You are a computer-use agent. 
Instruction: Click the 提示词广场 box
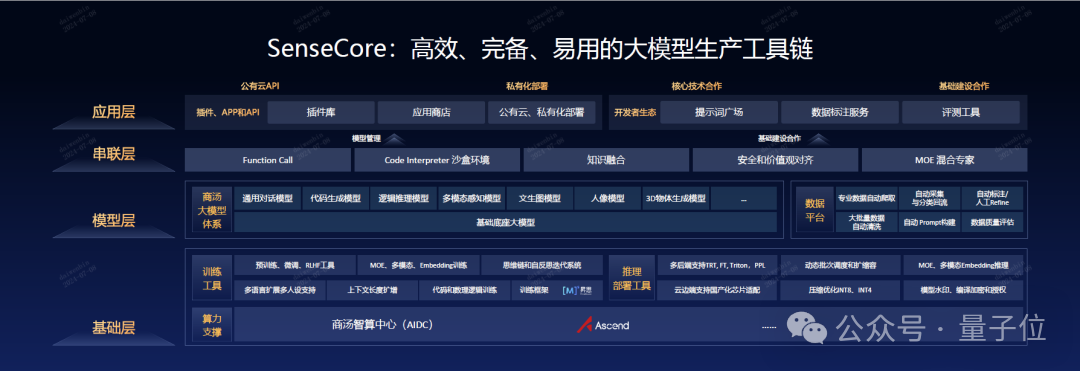point(718,112)
